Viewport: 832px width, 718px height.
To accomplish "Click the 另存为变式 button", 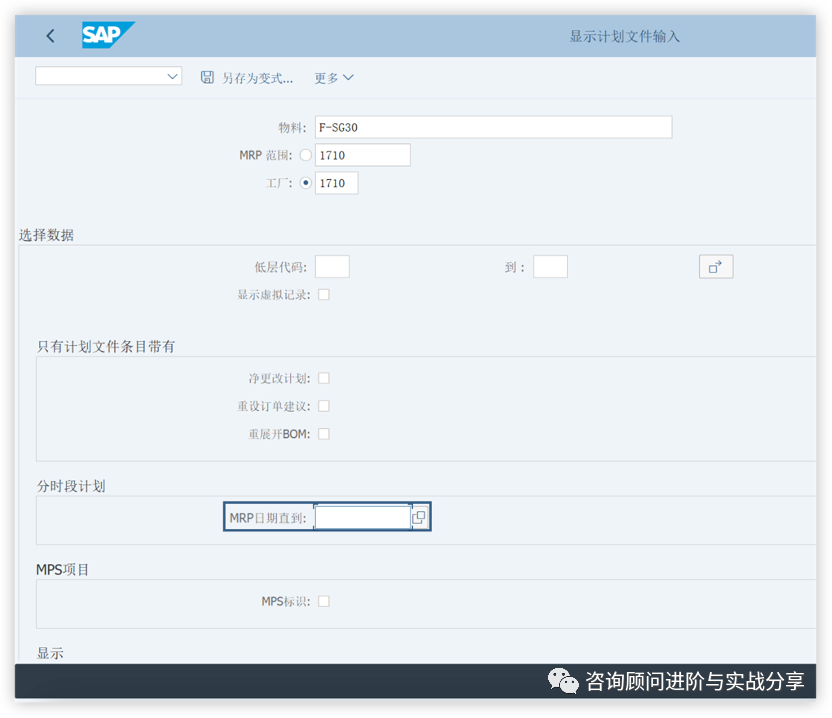I will (256, 76).
